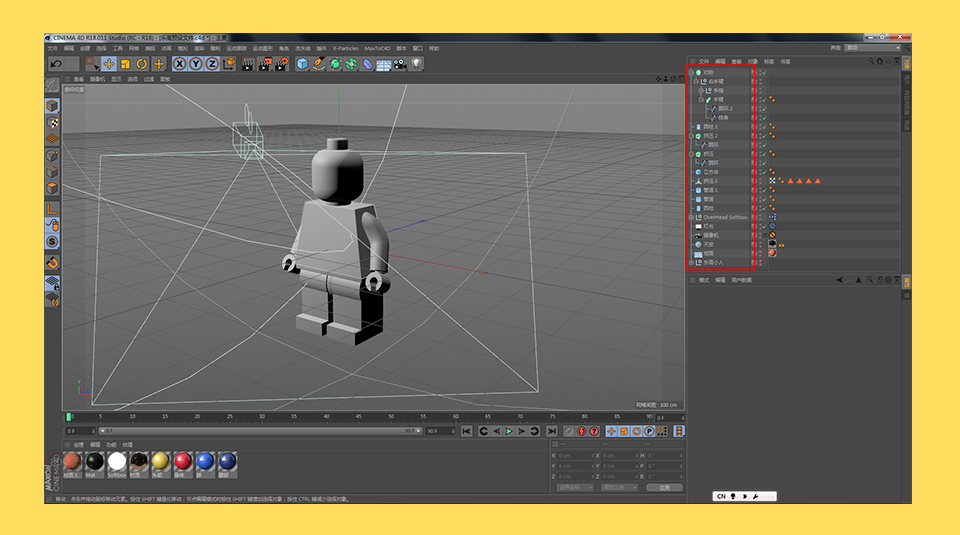Open material manager first menu item
Viewport: 960px width, 535px height.
click(78, 444)
